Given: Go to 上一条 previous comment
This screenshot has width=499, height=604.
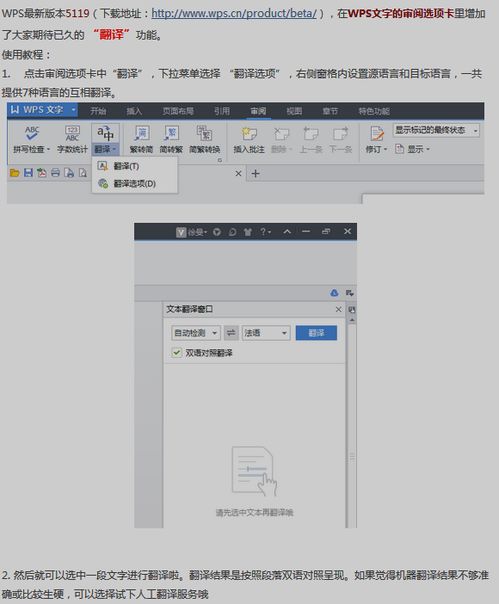Looking at the screenshot, I should (311, 139).
